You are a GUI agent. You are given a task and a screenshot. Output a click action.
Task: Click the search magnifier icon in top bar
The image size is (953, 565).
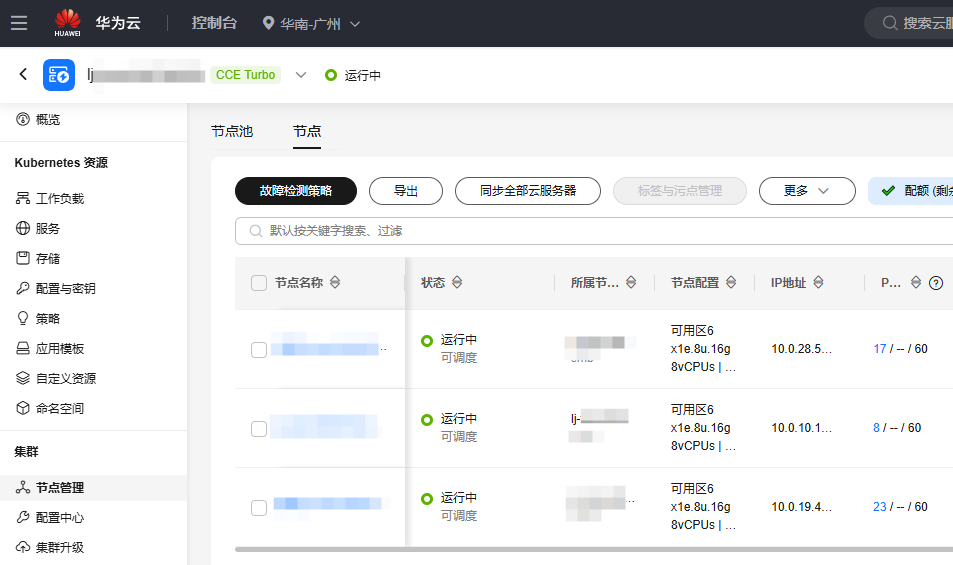(x=890, y=23)
